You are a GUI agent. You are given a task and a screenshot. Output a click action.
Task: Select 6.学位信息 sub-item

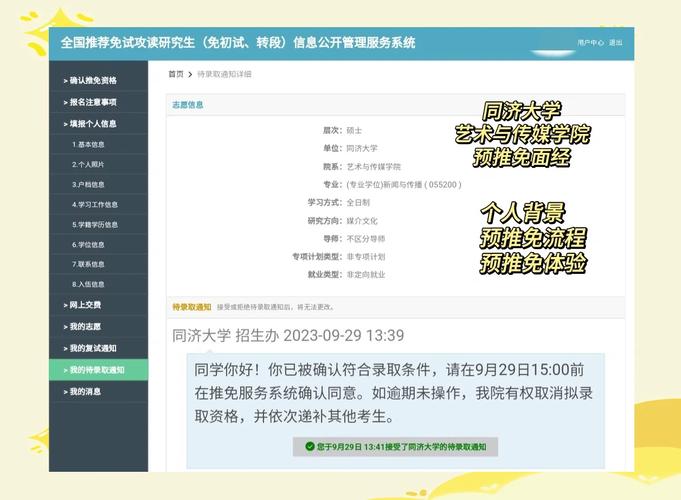click(88, 244)
